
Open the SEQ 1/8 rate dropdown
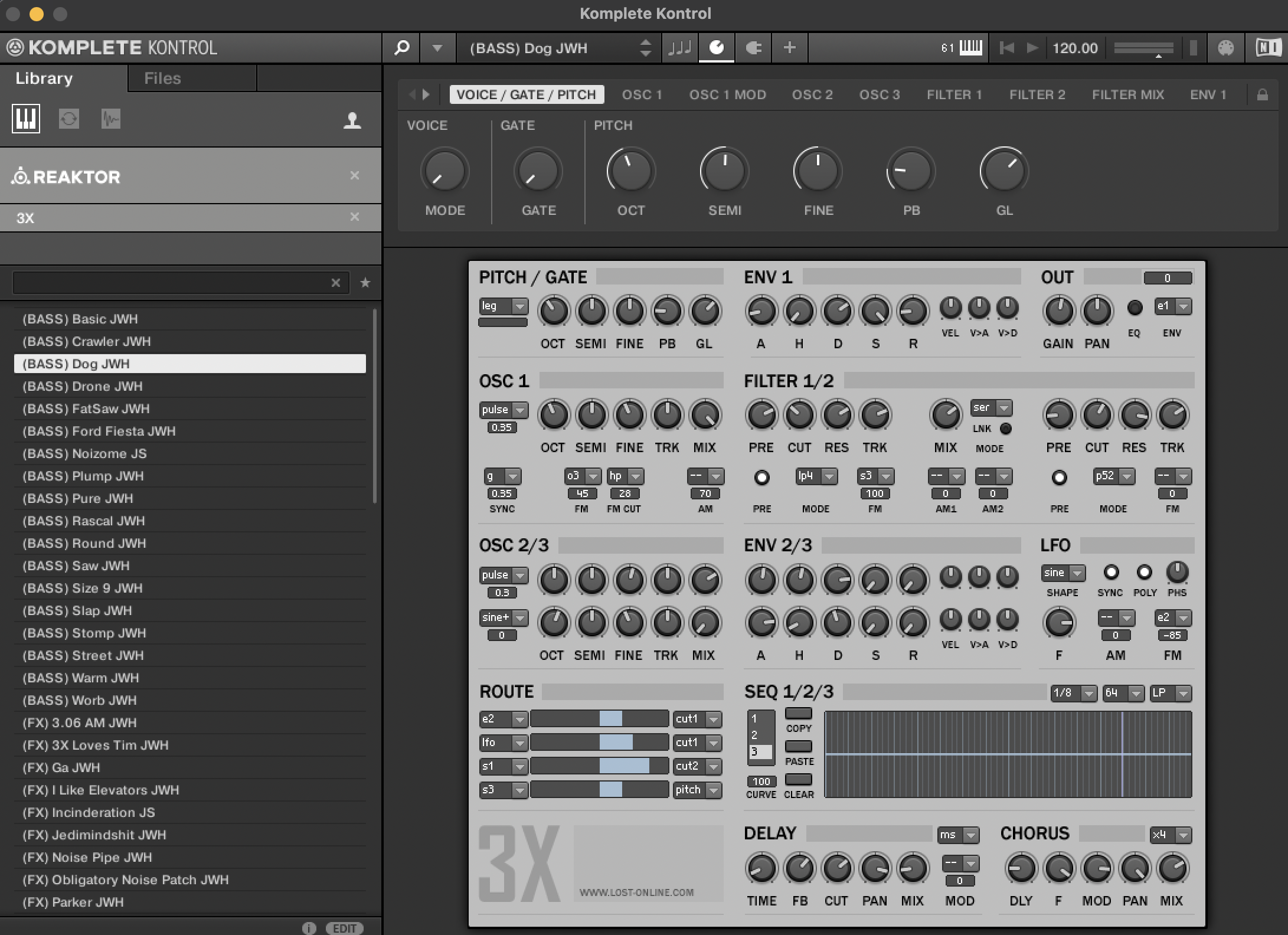(x=1074, y=693)
